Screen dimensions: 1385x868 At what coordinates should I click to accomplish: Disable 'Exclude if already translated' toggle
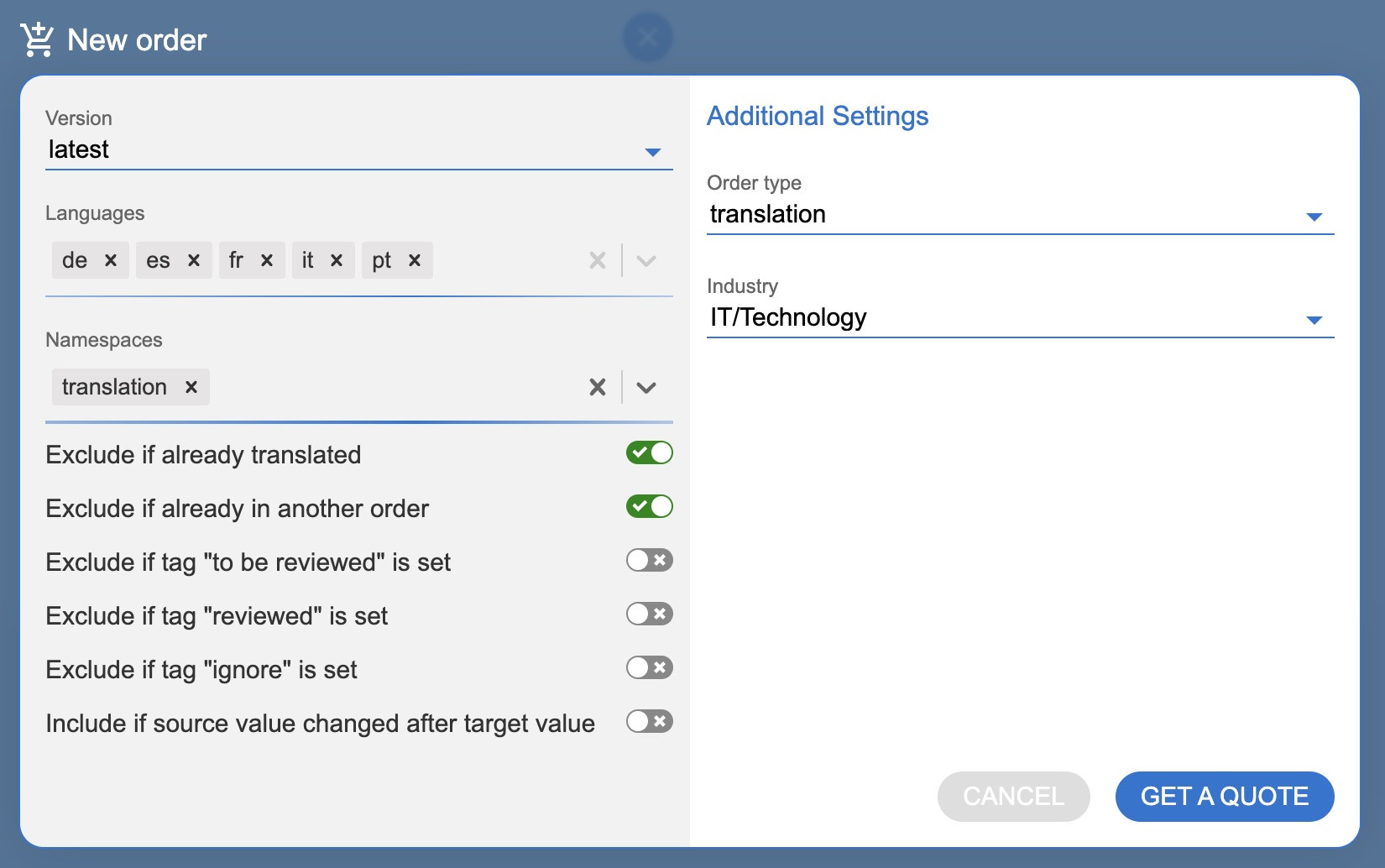(x=649, y=453)
